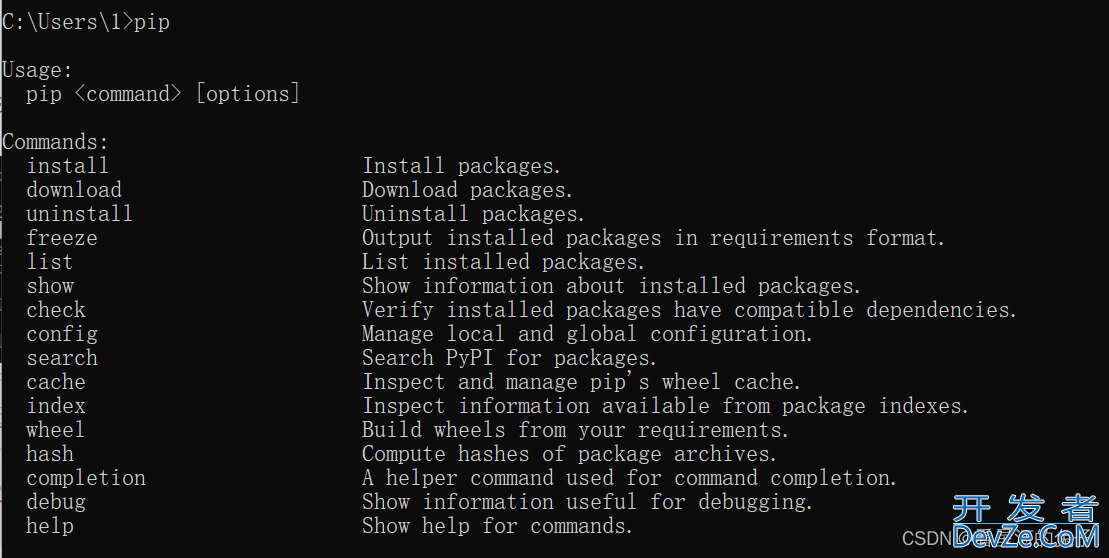Click 'Show help for commands.' text

(x=497, y=527)
